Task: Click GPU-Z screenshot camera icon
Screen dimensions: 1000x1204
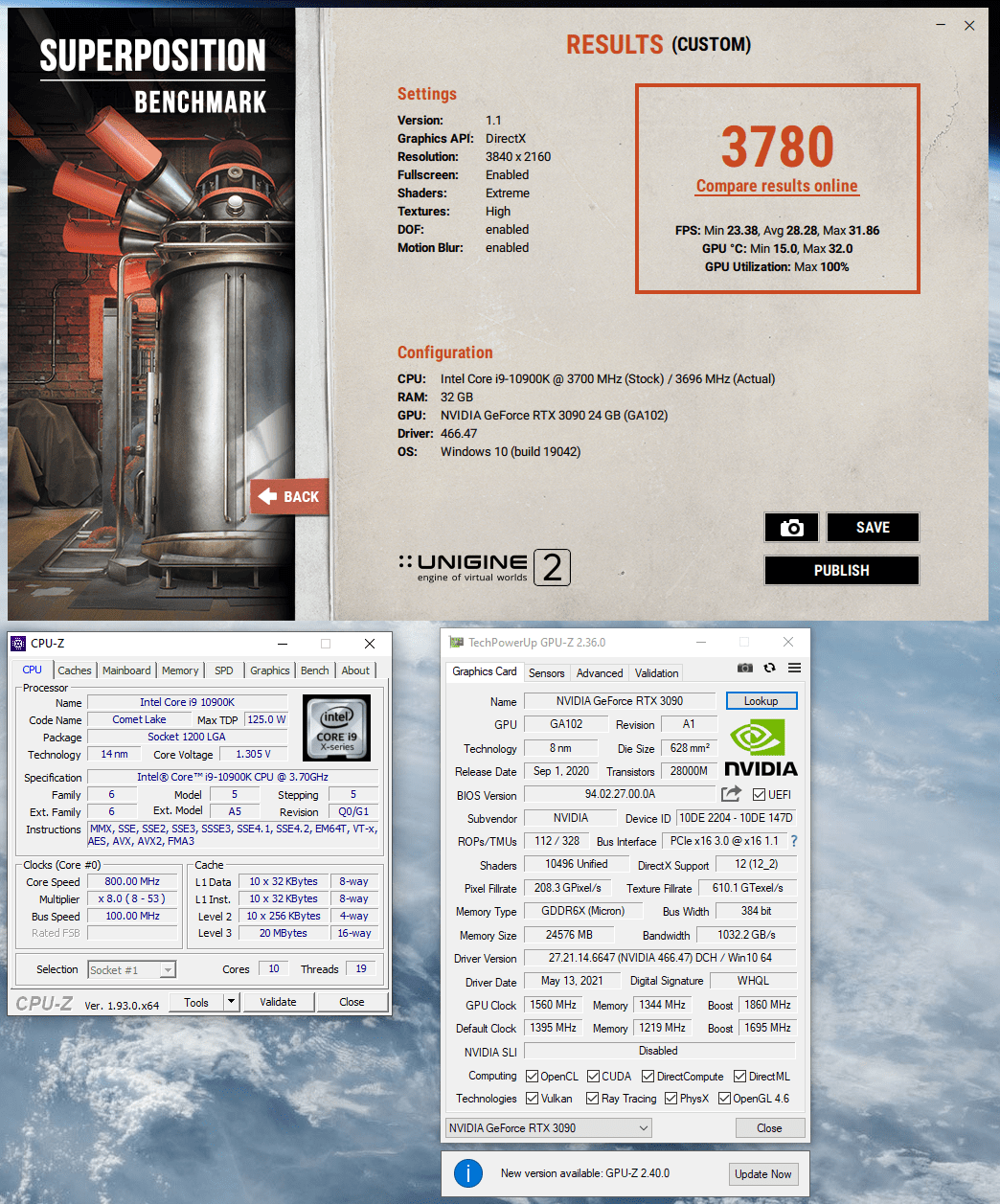Action: pyautogui.click(x=745, y=668)
